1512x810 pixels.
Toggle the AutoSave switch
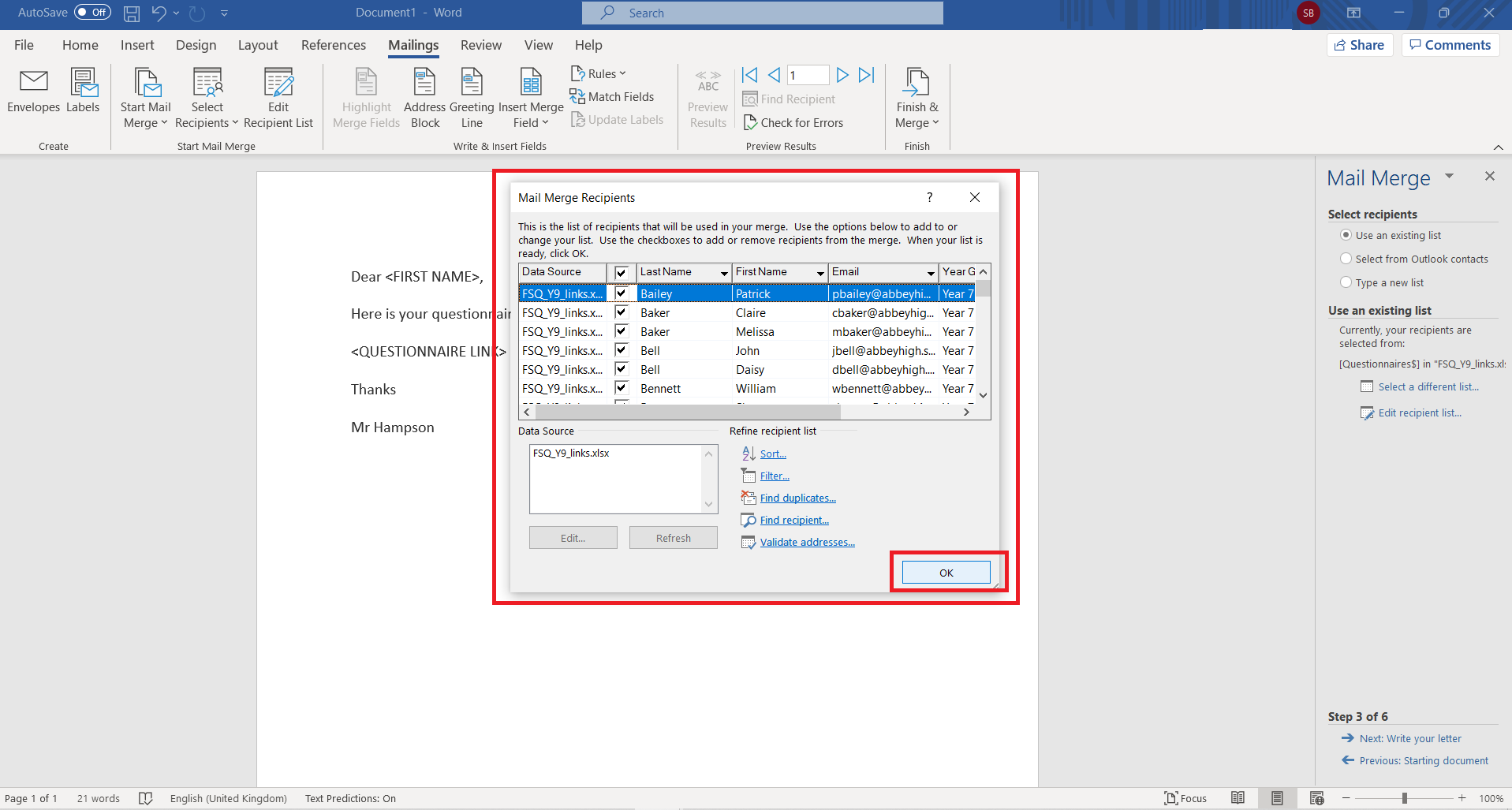(x=92, y=13)
